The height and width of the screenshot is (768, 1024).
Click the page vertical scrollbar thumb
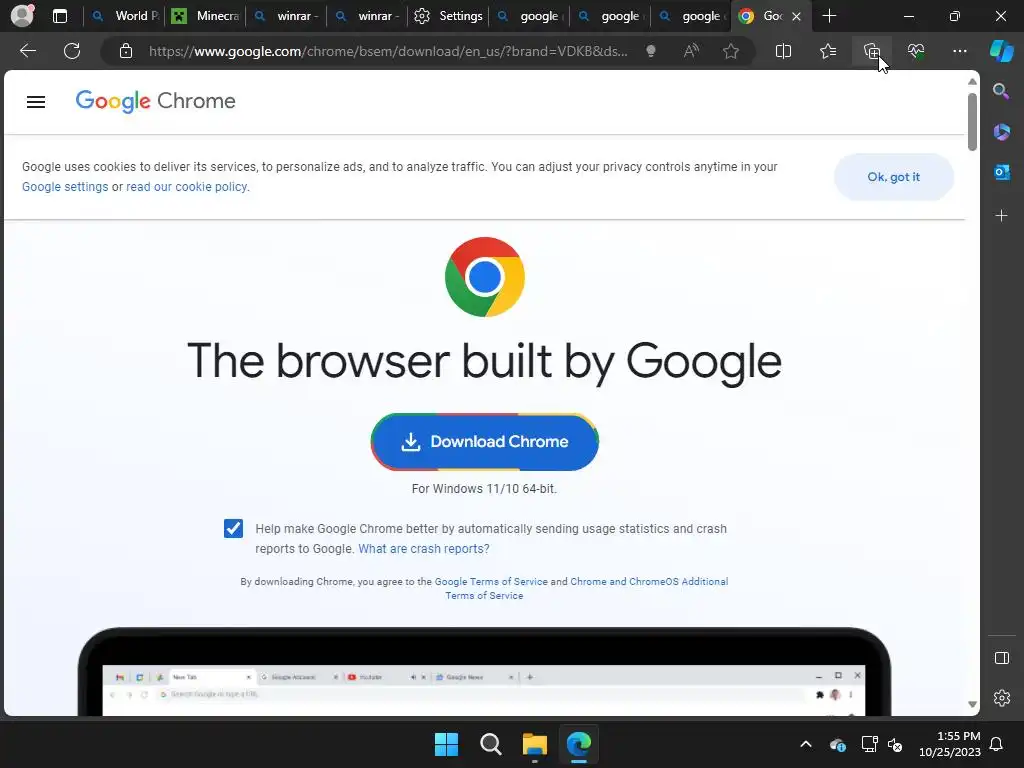(x=972, y=122)
